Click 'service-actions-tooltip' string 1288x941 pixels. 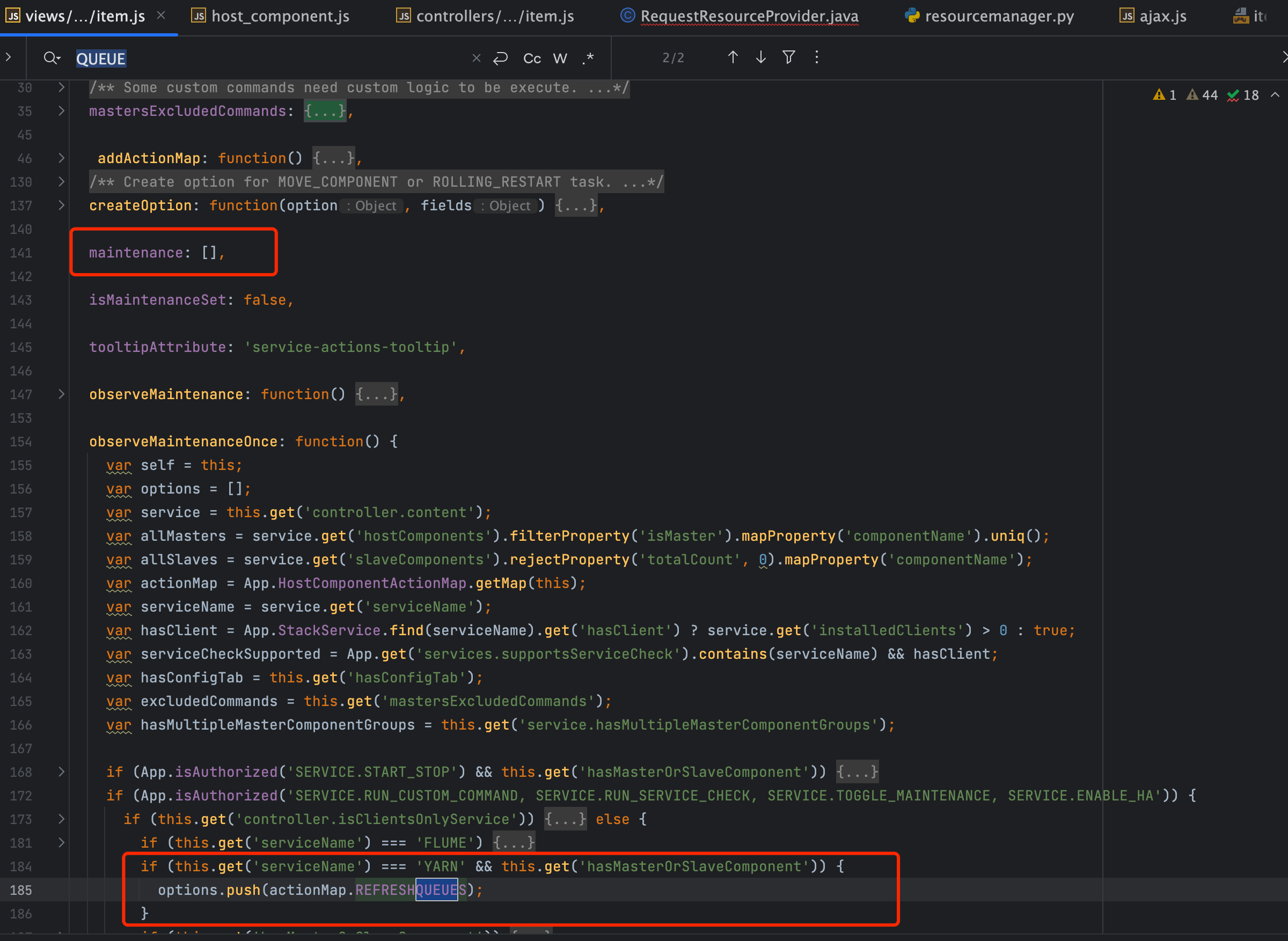pos(350,347)
